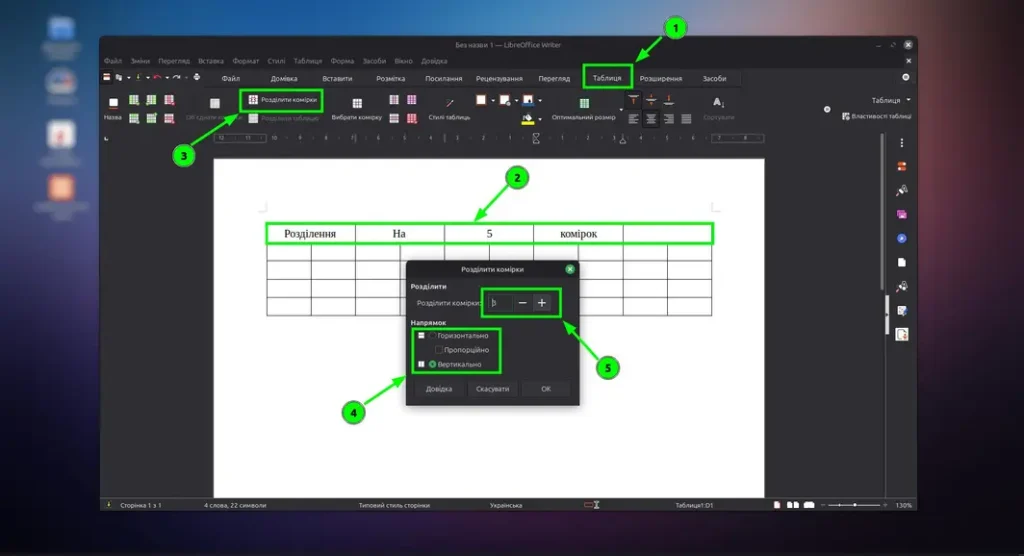Open Стилі таблиць styles icon

pyautogui.click(x=449, y=103)
